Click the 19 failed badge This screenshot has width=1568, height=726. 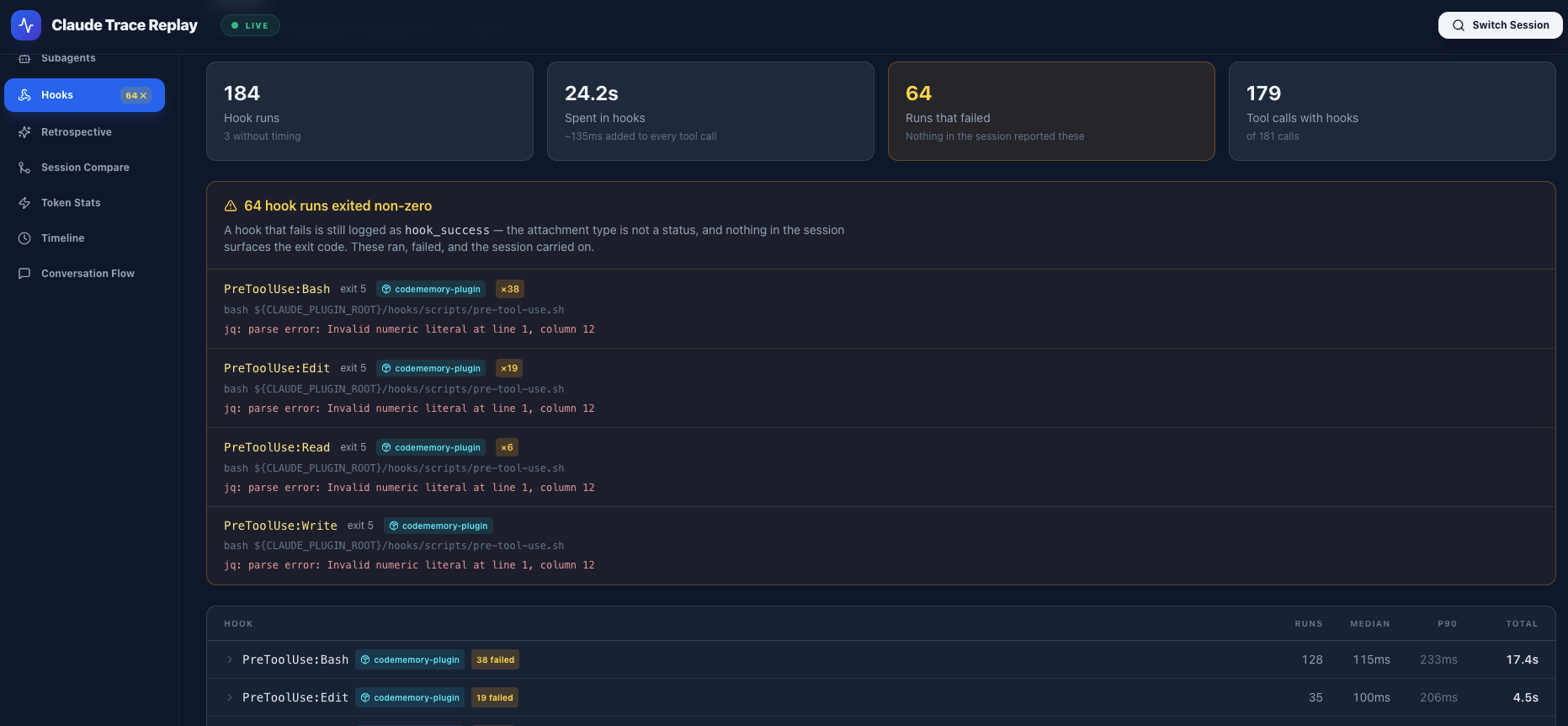click(494, 697)
